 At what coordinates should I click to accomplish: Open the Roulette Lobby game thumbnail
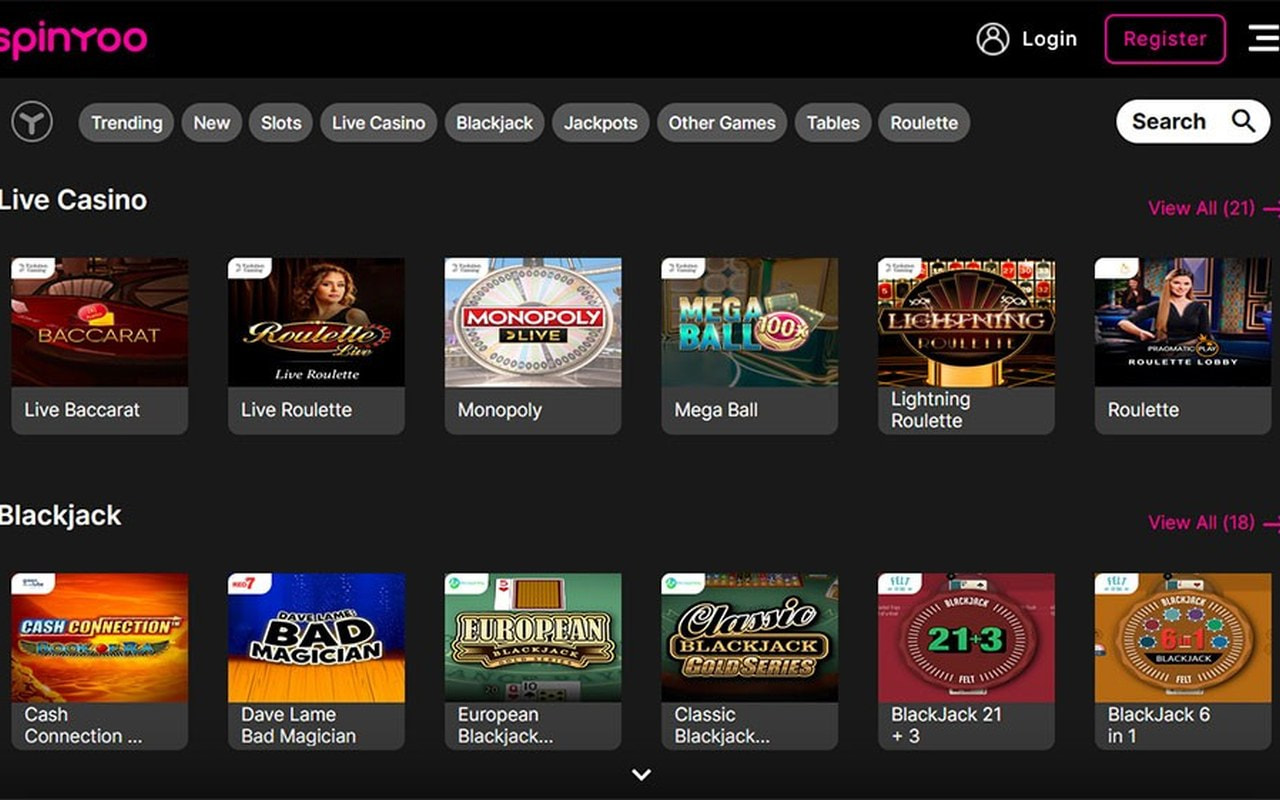coord(1183,322)
